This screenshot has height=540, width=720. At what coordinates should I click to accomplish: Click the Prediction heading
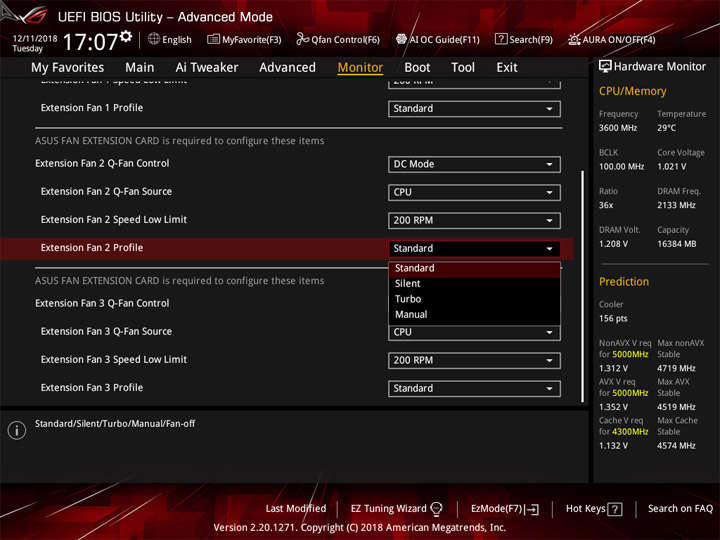(x=624, y=282)
